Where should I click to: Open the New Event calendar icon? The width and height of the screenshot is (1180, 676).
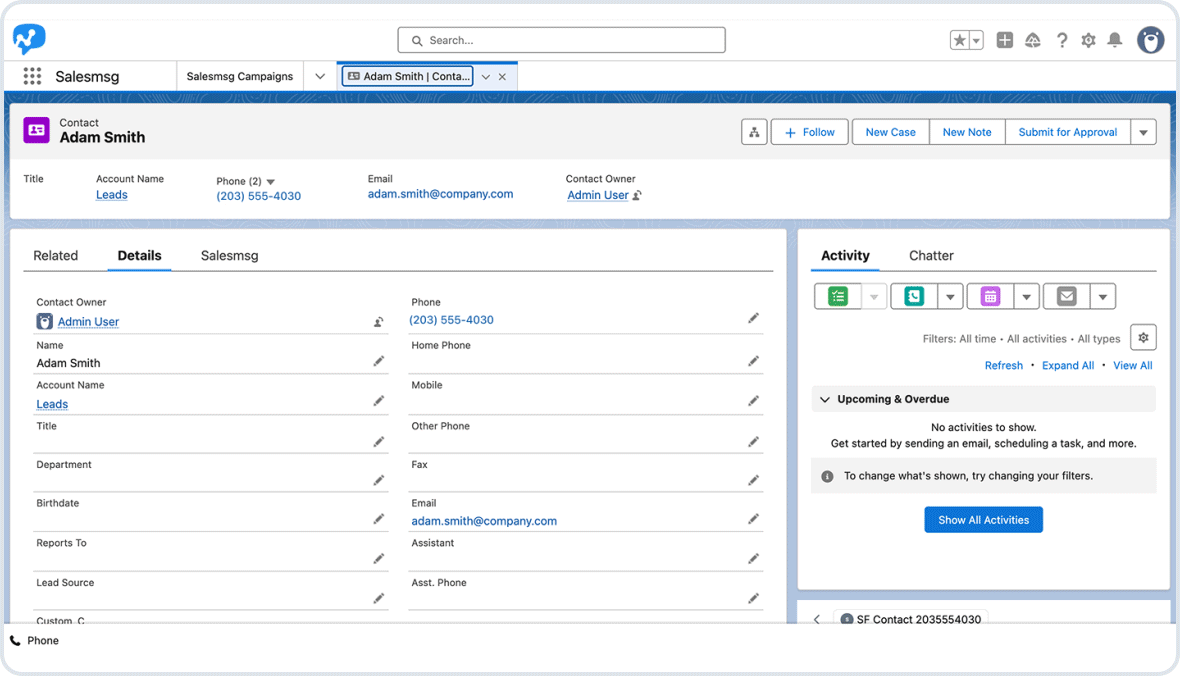pyautogui.click(x=991, y=296)
